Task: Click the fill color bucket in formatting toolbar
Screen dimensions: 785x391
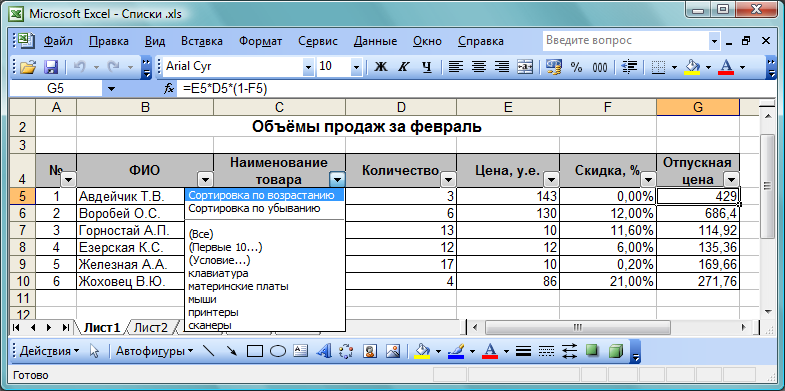Action: [693, 67]
